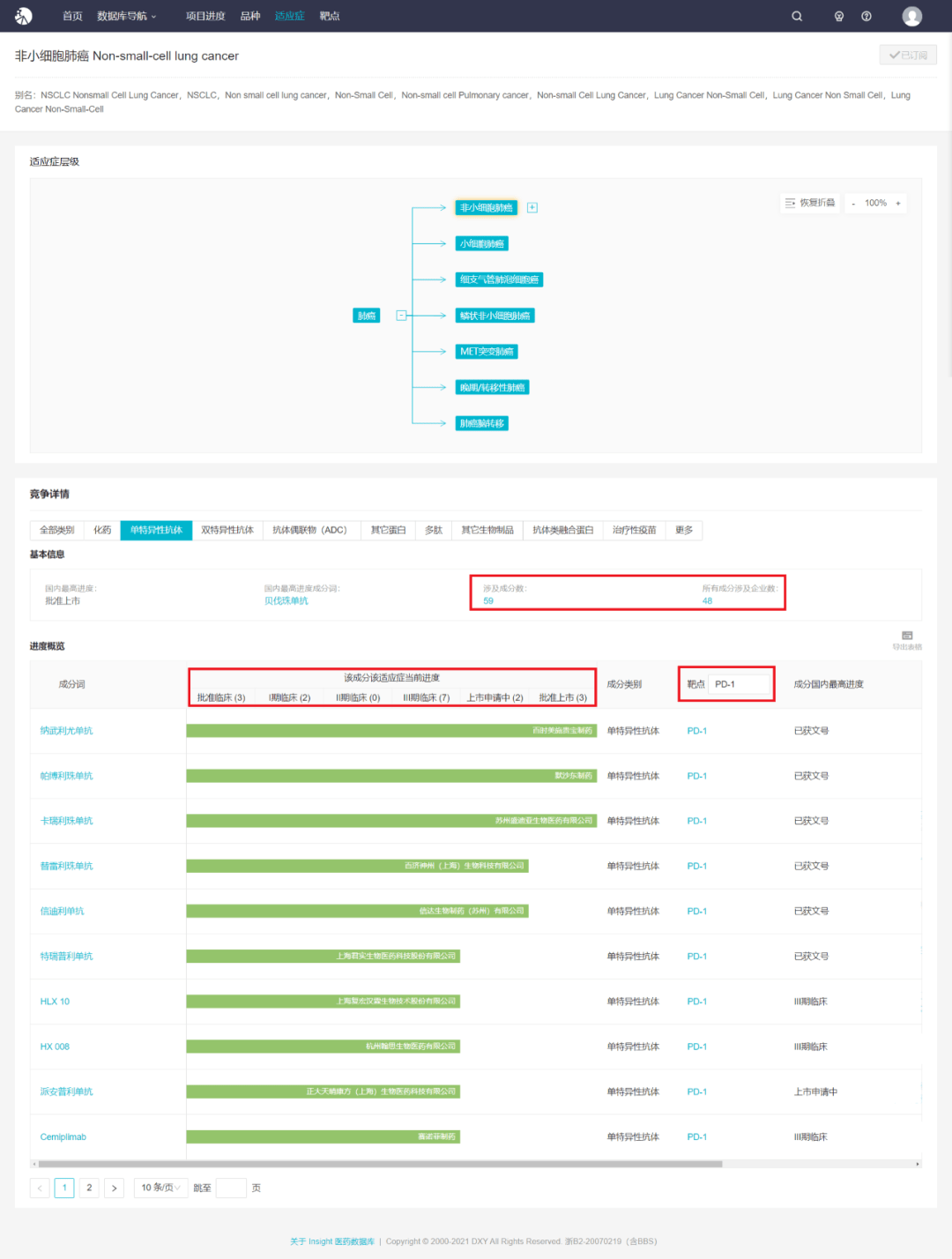The image size is (952, 1259).
Task: Click the 鳞状非小细胞肺癌 node
Action: coord(495,316)
